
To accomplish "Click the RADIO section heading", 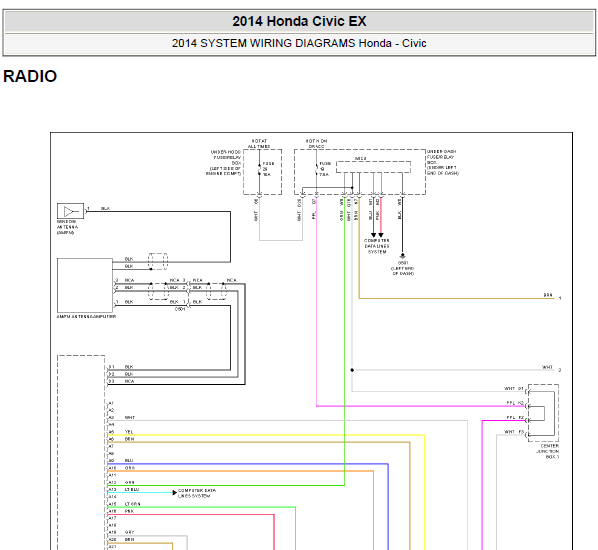I will pos(30,76).
